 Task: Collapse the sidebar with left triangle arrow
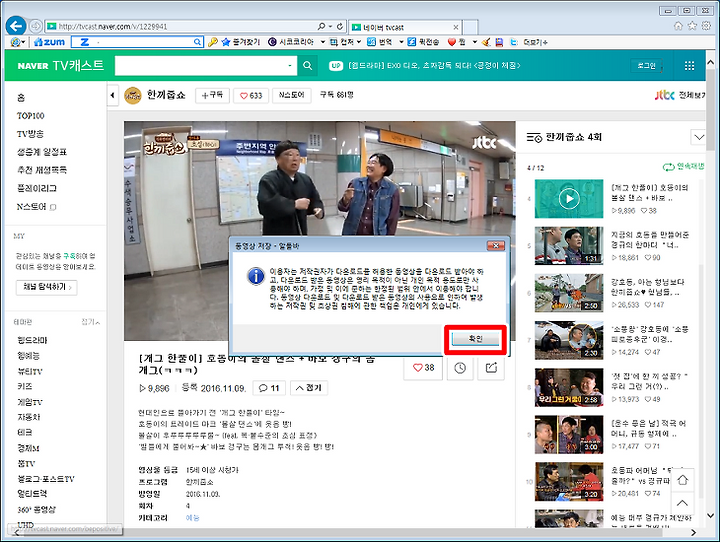(112, 96)
